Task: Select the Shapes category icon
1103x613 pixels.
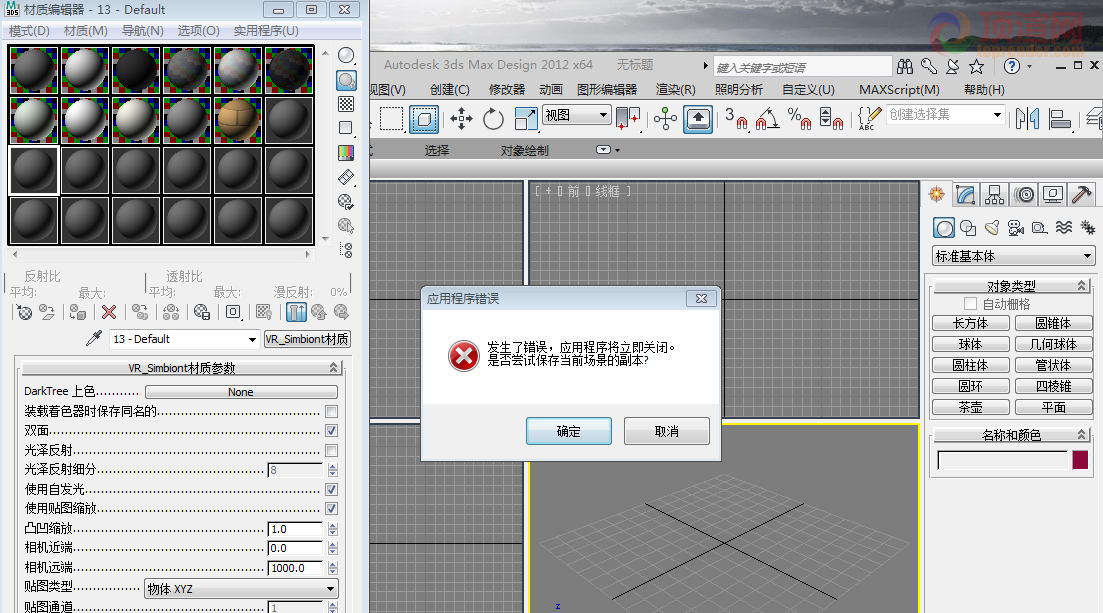Action: tap(968, 228)
